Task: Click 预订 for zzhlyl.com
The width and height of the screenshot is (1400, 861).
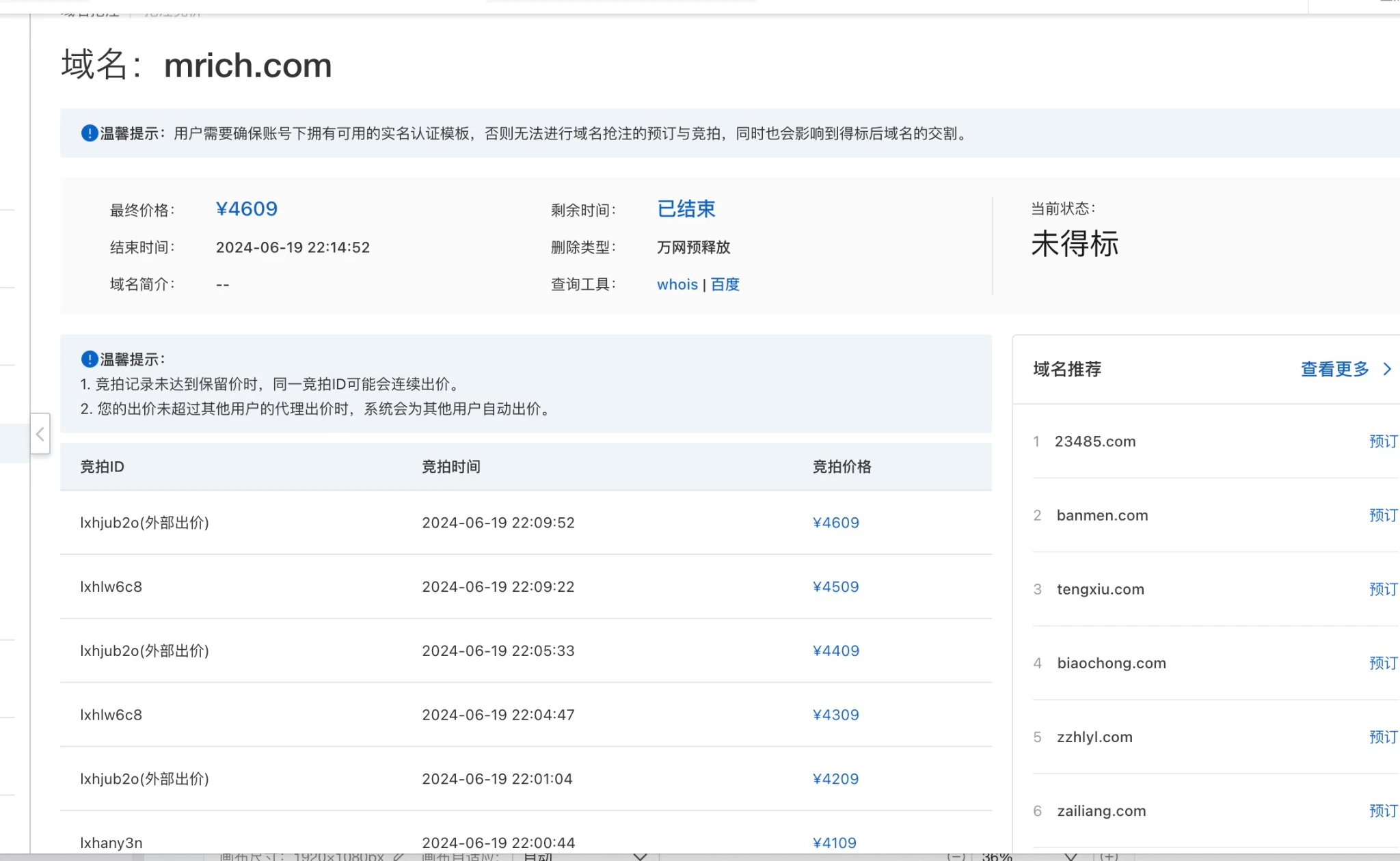Action: (1383, 737)
